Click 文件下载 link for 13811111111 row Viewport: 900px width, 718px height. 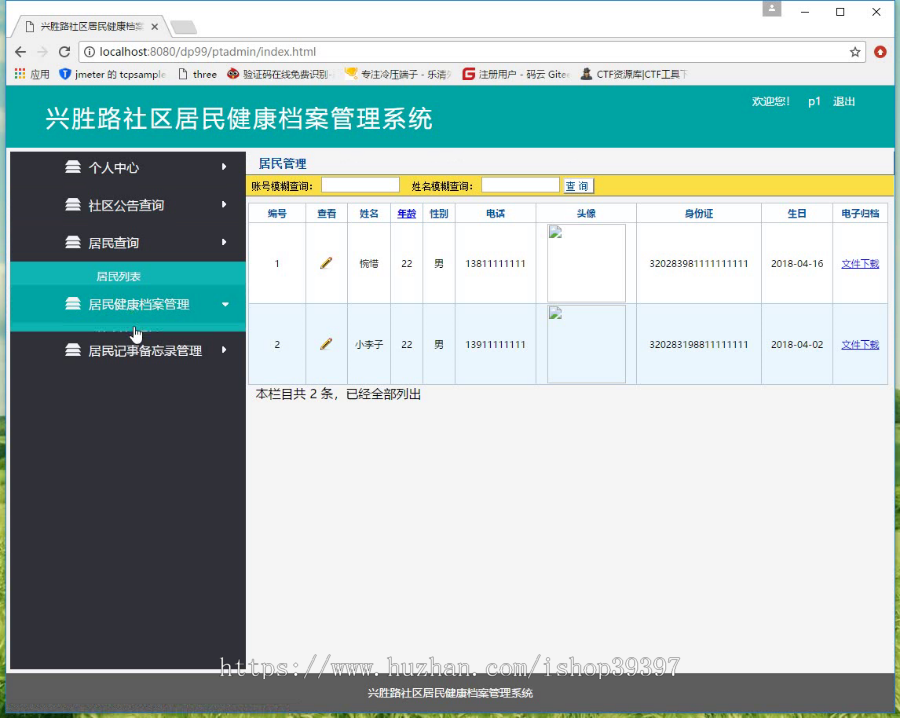(x=860, y=263)
